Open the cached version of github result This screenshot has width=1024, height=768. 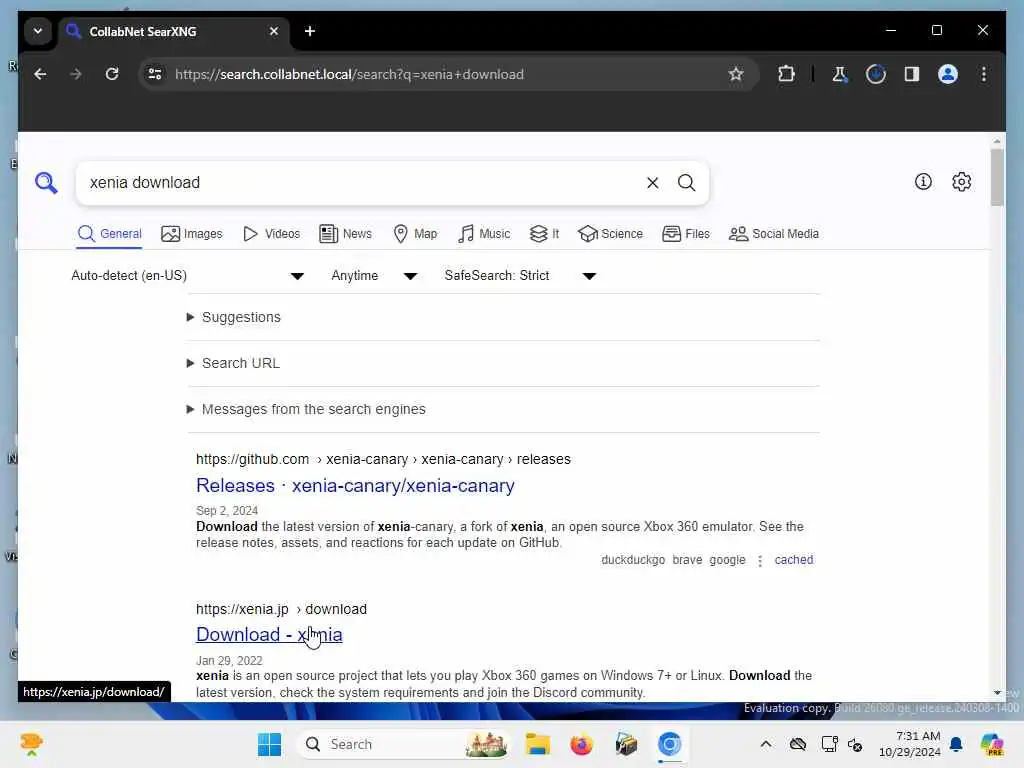coord(793,560)
